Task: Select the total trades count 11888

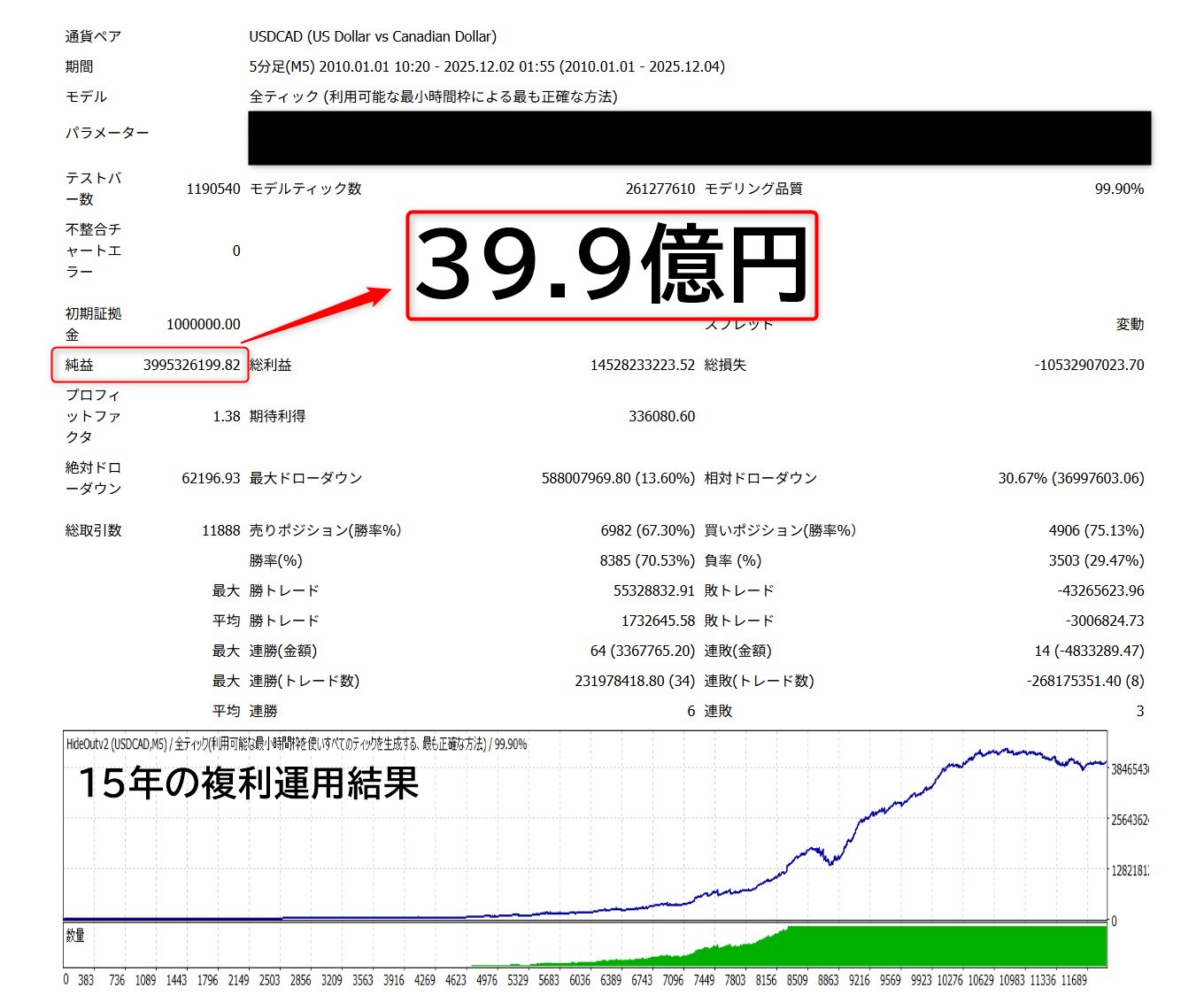Action: coord(220,530)
